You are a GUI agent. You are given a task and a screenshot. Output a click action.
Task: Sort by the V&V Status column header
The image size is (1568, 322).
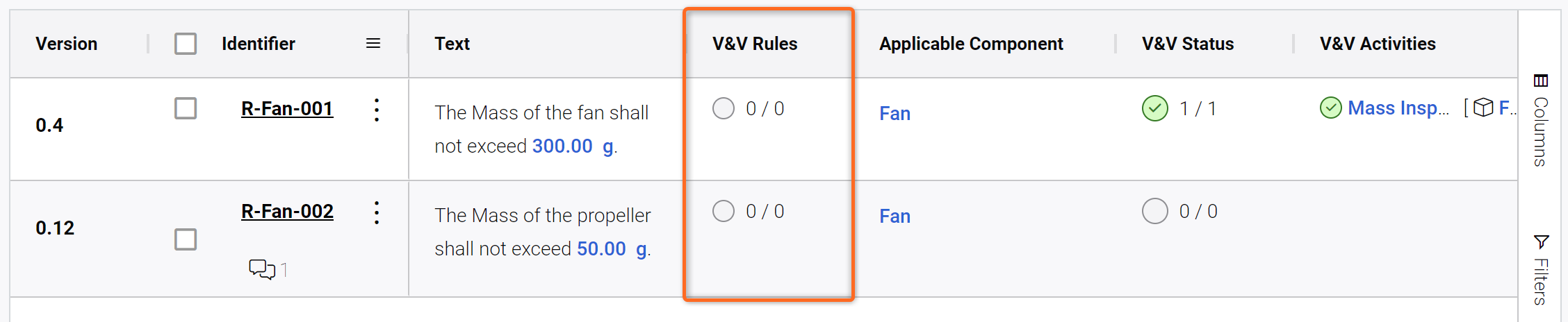coord(1188,44)
